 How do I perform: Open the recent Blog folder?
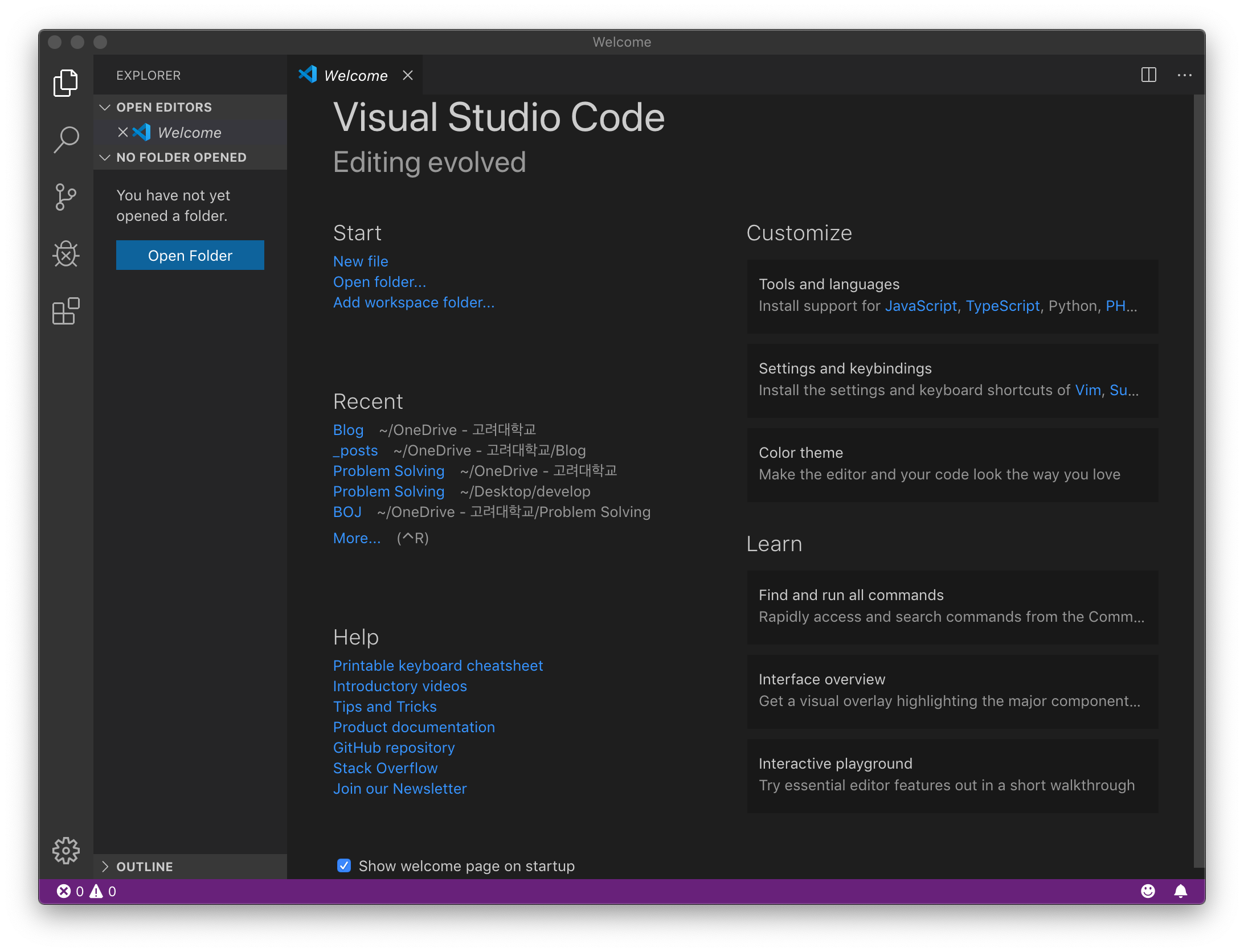click(348, 430)
